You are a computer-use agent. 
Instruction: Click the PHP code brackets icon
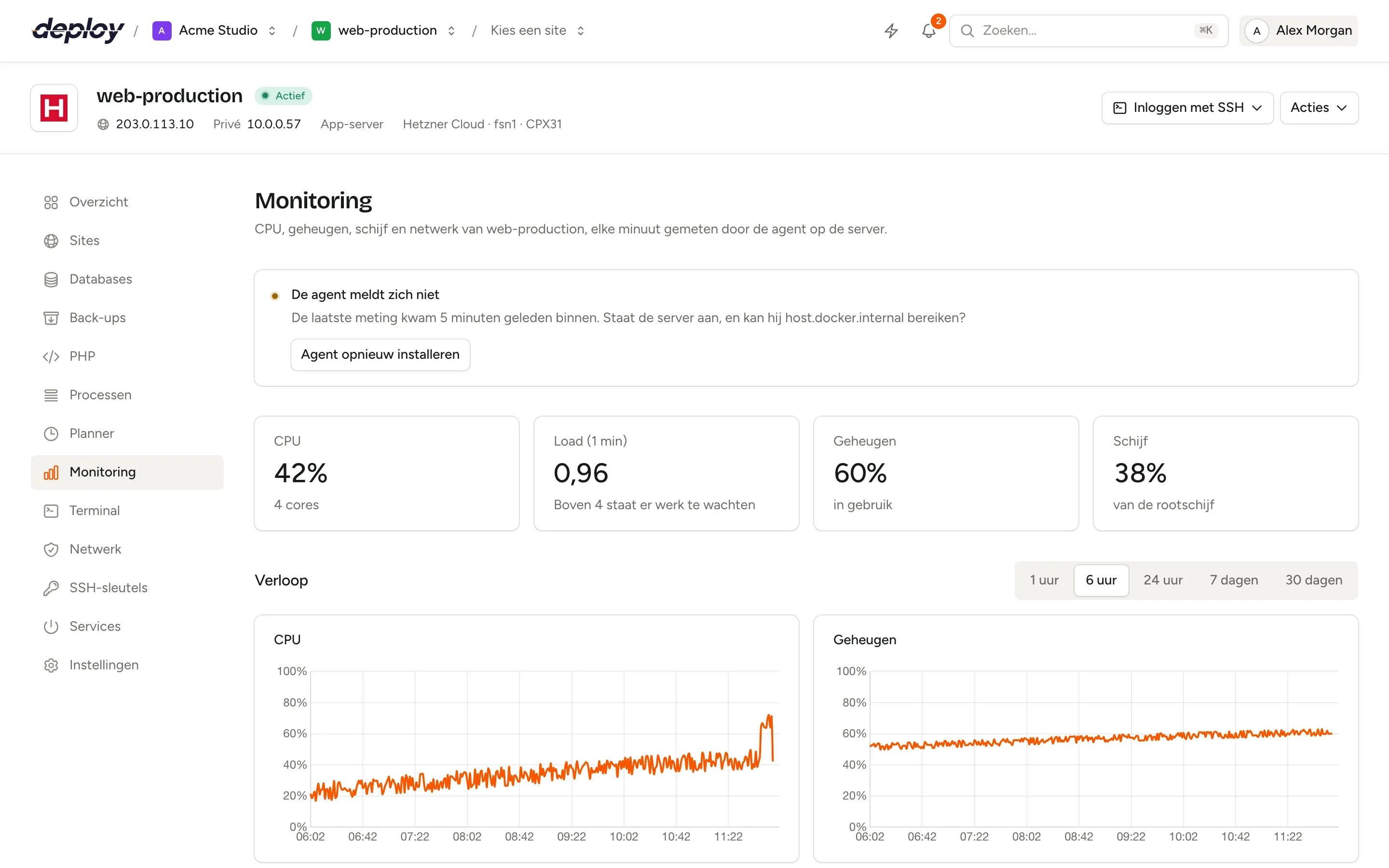51,356
